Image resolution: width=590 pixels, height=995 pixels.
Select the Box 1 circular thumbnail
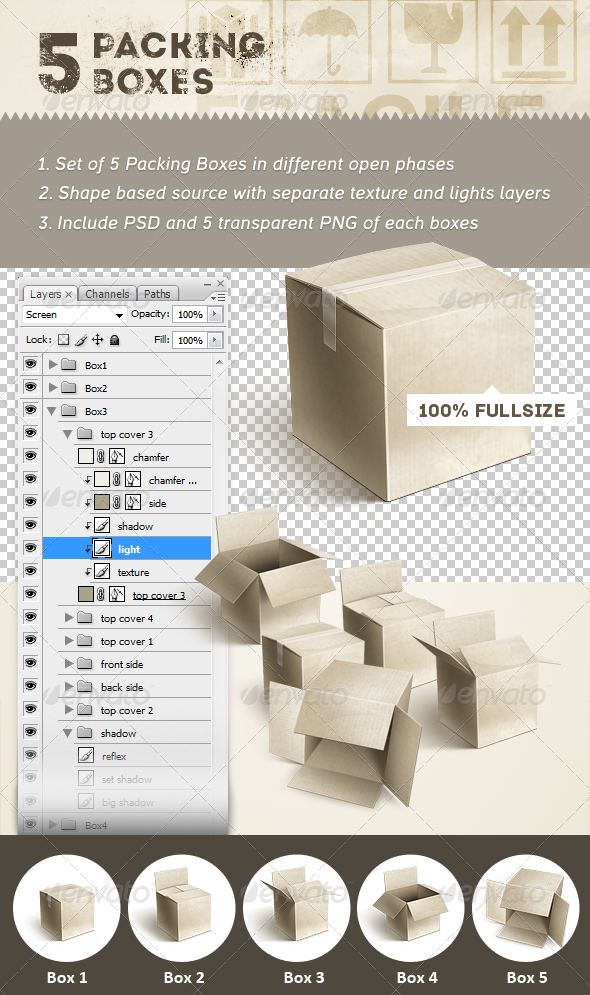(x=67, y=908)
